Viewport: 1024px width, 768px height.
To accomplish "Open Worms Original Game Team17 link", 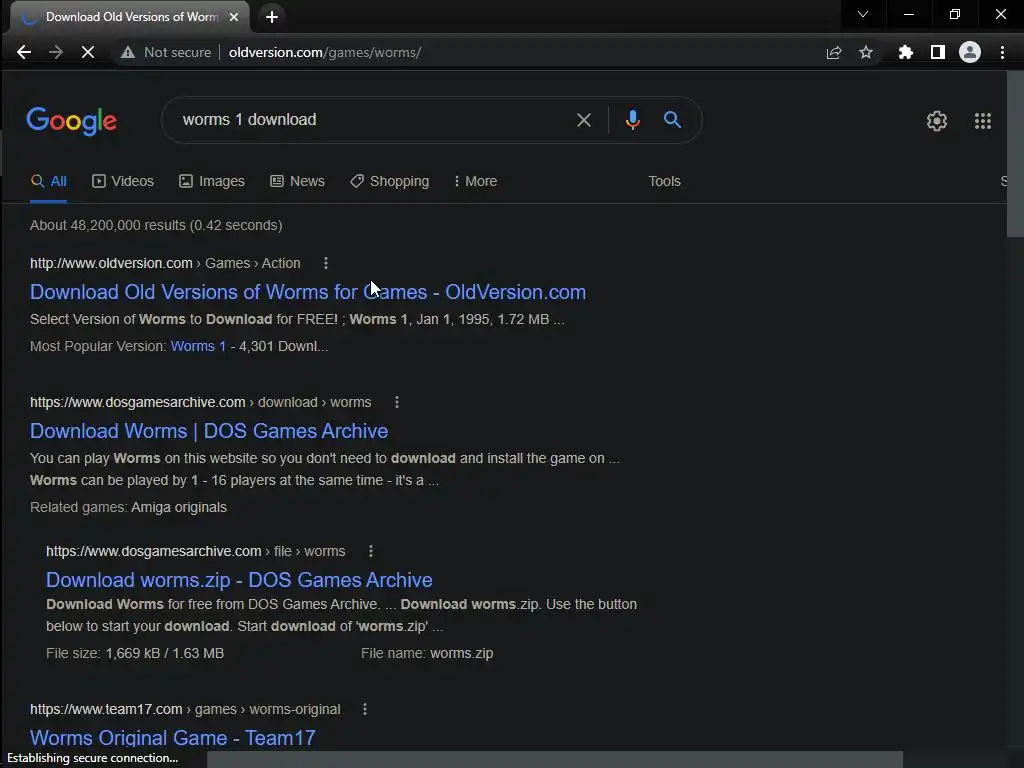I will point(173,737).
